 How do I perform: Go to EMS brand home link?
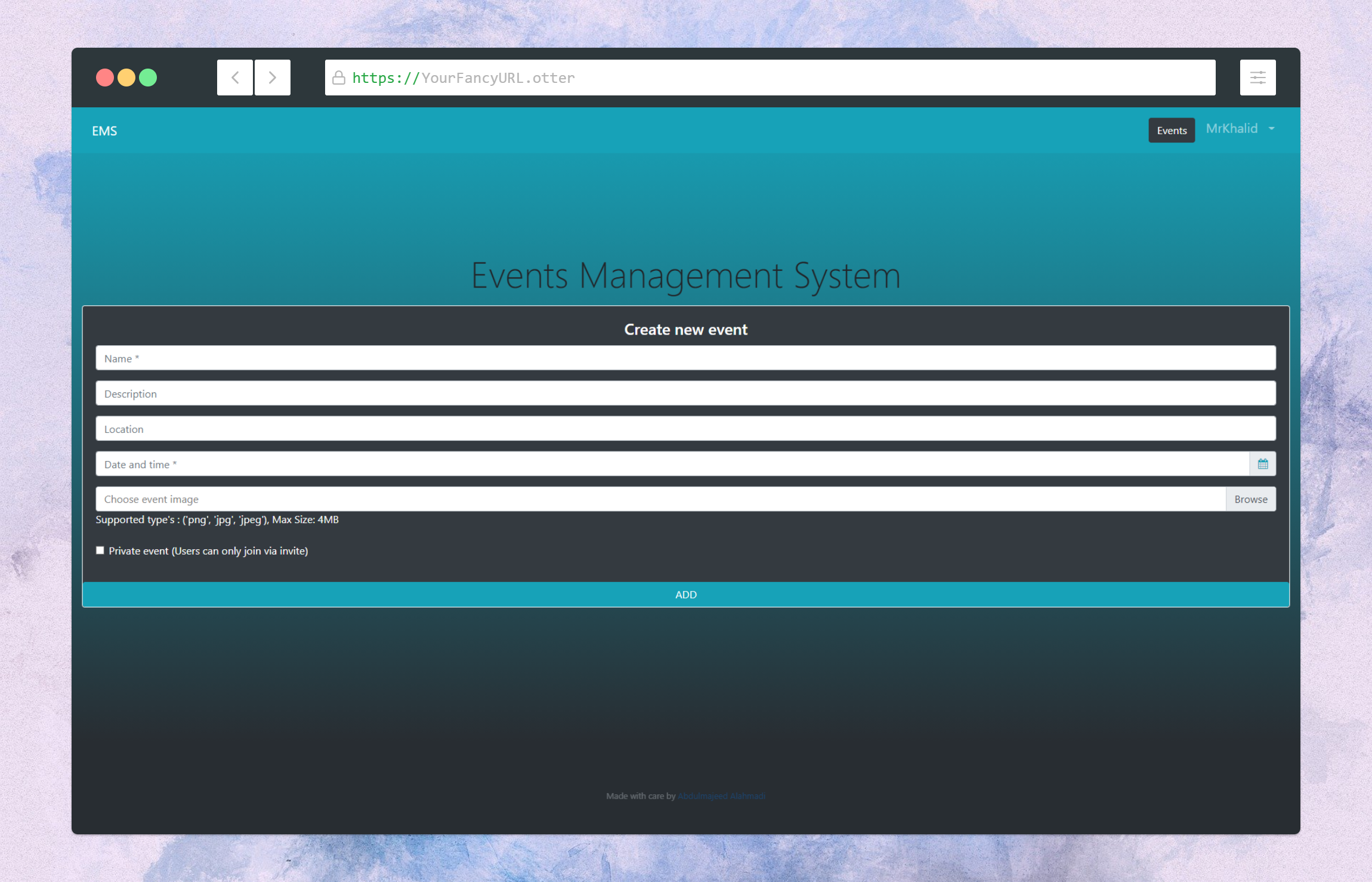104,131
